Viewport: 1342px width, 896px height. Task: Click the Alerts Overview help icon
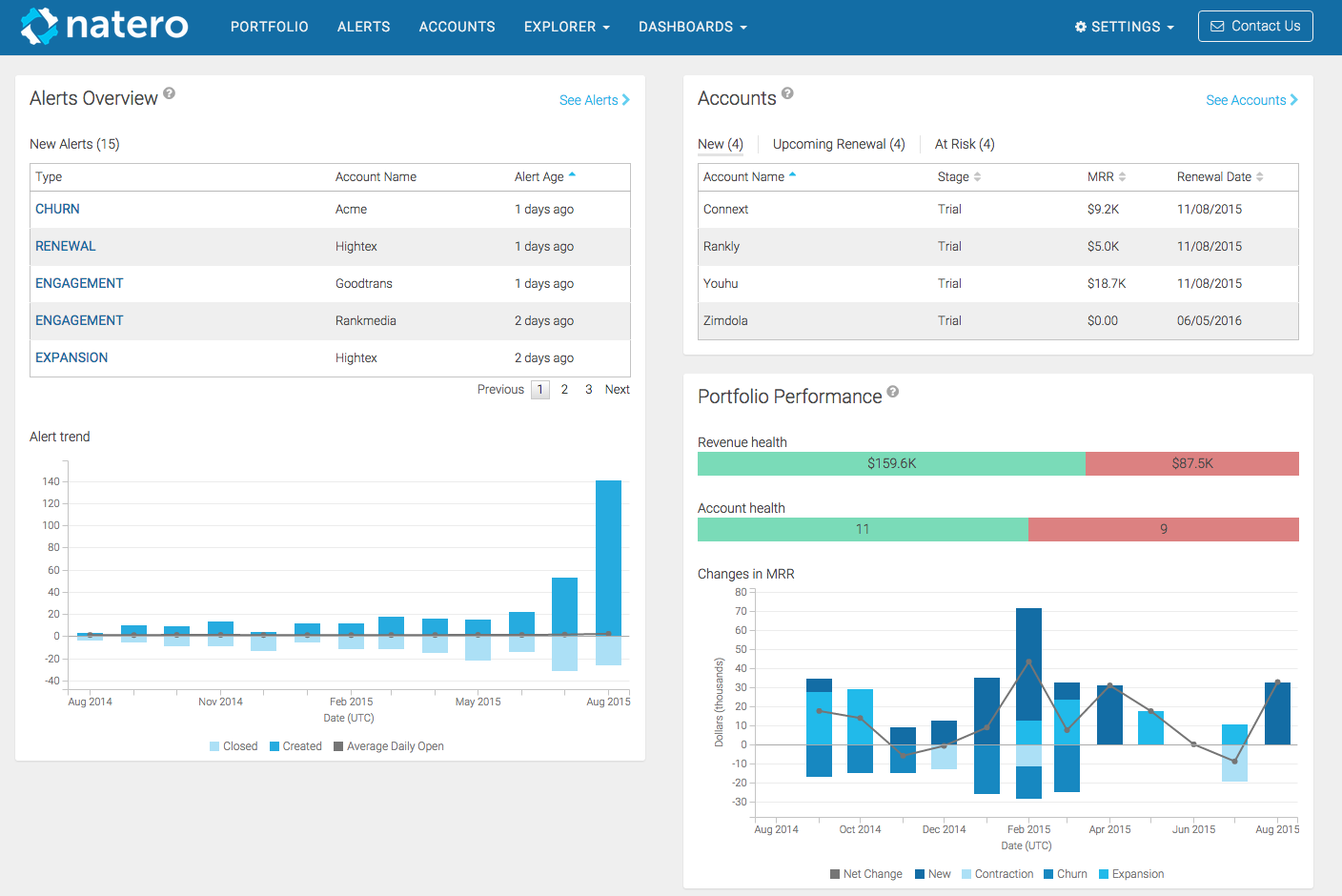point(169,93)
